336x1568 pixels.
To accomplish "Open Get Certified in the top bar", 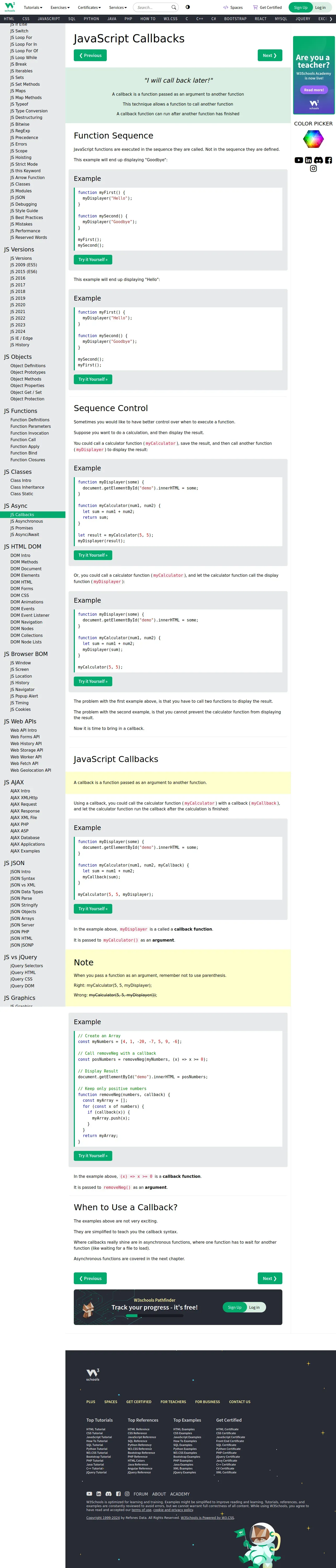I will tap(267, 7).
